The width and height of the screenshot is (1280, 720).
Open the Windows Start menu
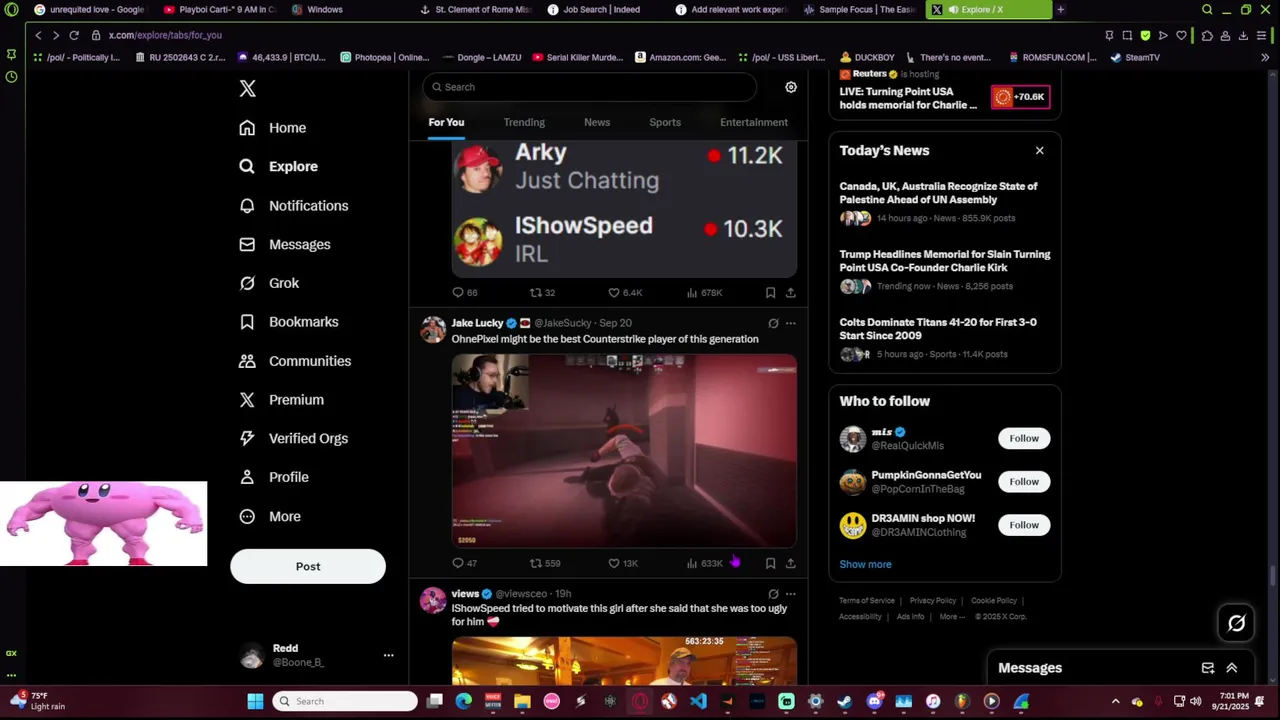coord(255,701)
